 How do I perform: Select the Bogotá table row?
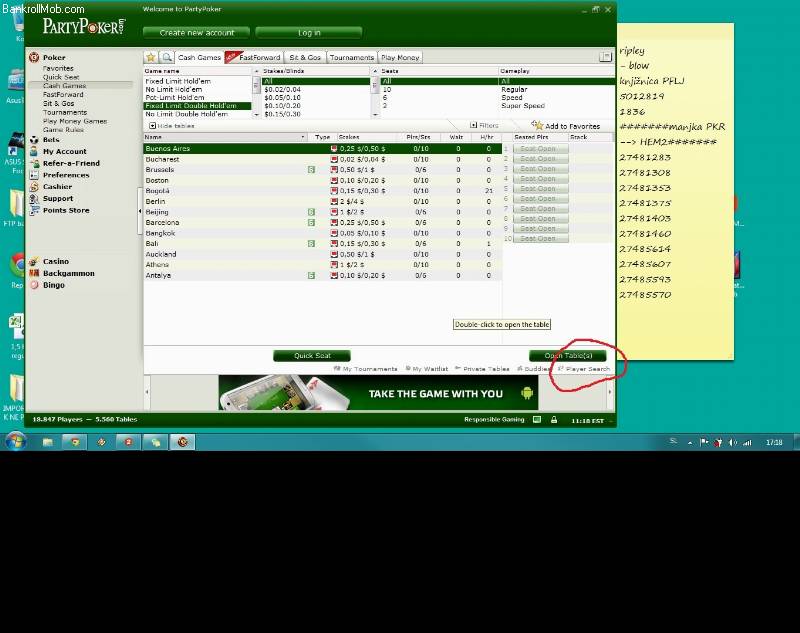coord(322,191)
